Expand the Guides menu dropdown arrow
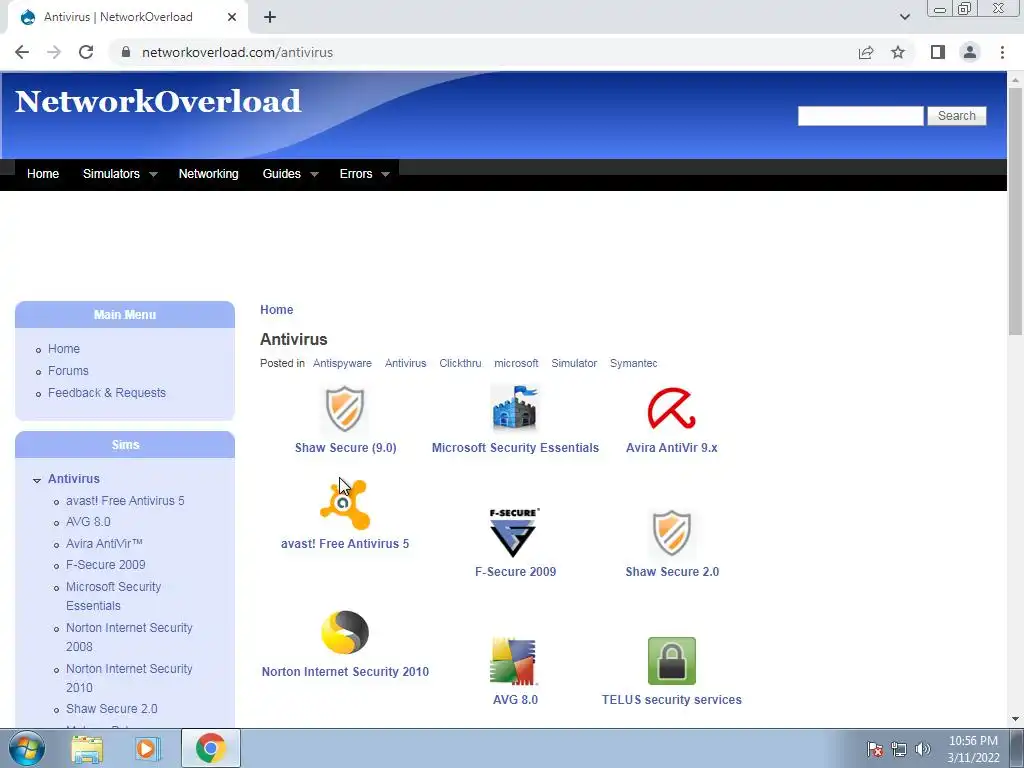The width and height of the screenshot is (1024, 768). (314, 174)
